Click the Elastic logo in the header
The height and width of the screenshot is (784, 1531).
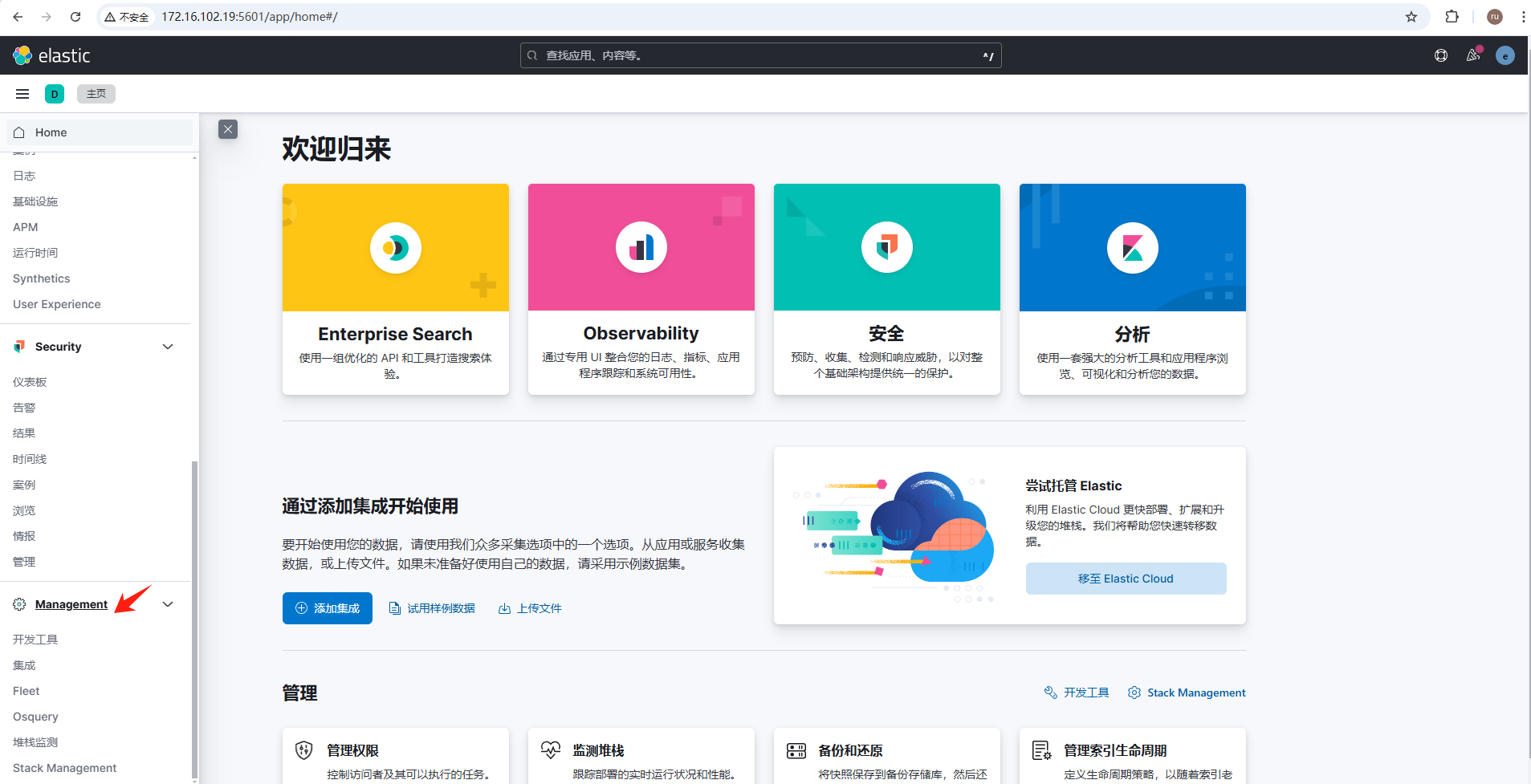(x=51, y=55)
